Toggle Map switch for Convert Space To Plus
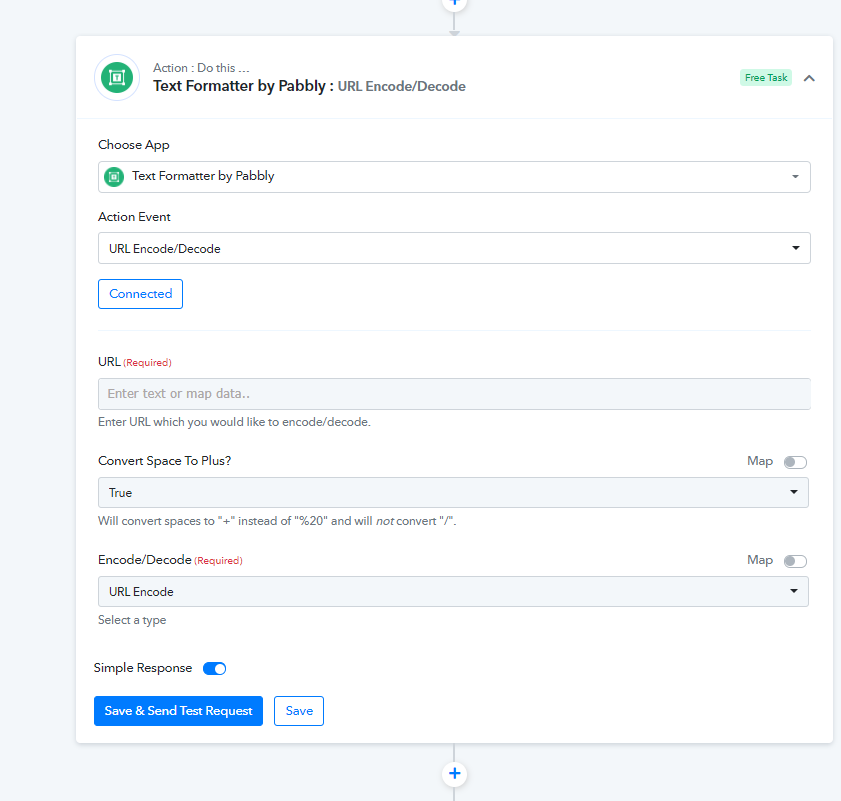The width and height of the screenshot is (841, 801). pos(795,462)
